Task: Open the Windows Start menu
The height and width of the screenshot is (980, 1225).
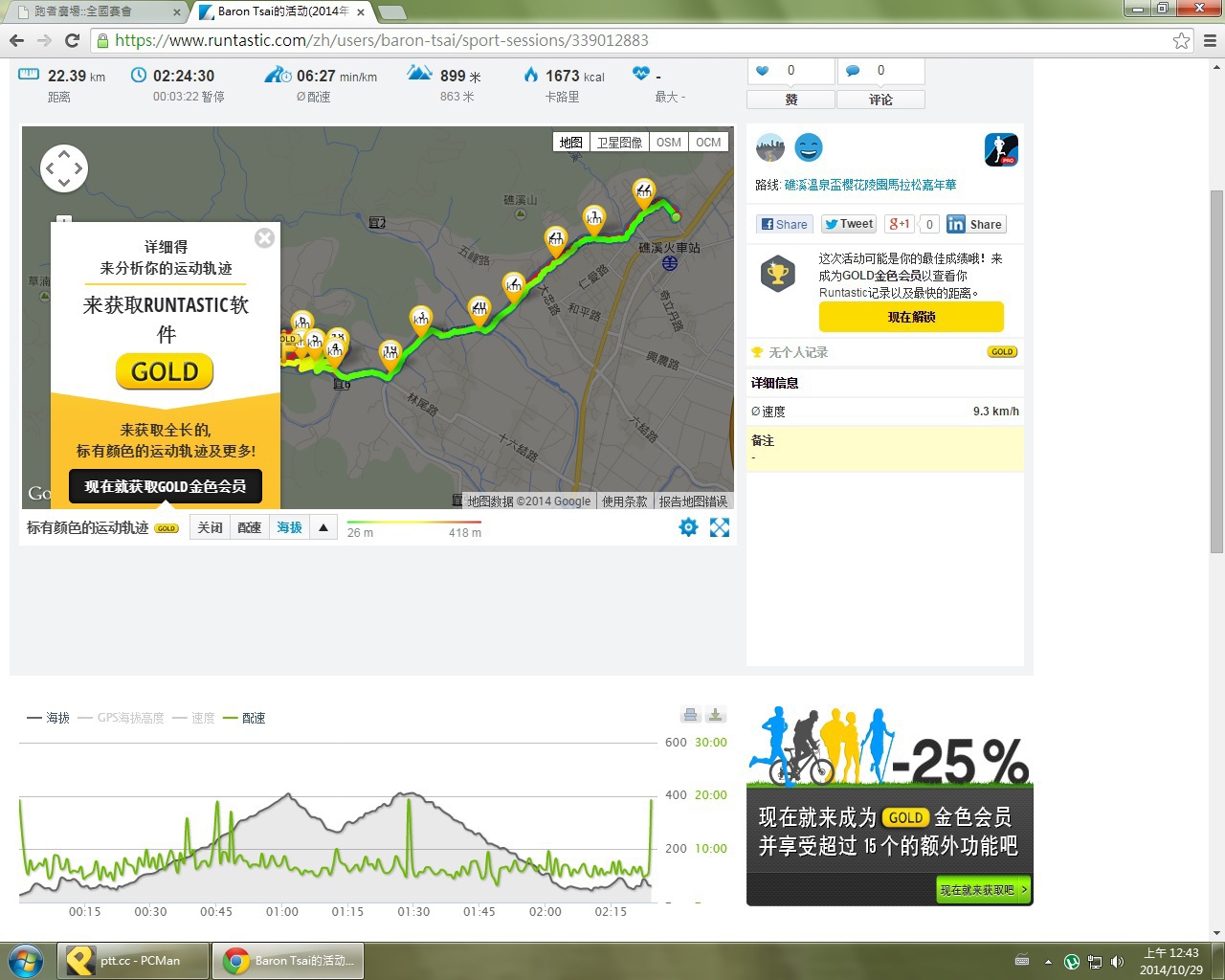Action: 26,960
